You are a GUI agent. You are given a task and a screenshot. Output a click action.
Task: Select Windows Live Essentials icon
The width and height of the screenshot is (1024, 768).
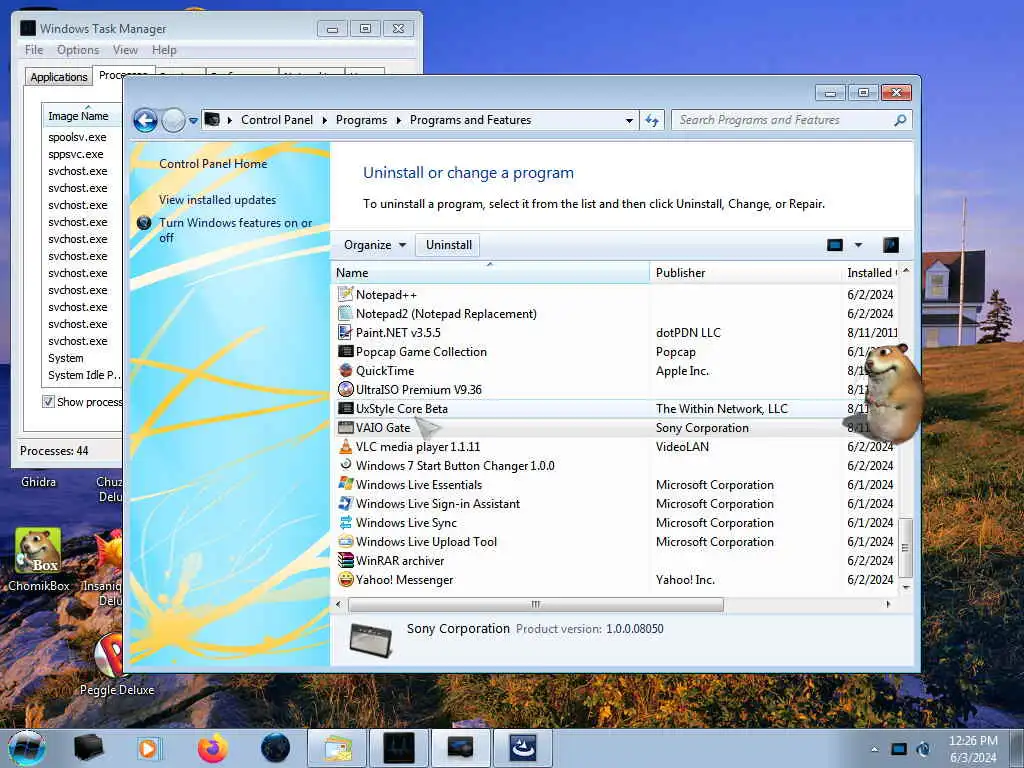click(x=345, y=485)
